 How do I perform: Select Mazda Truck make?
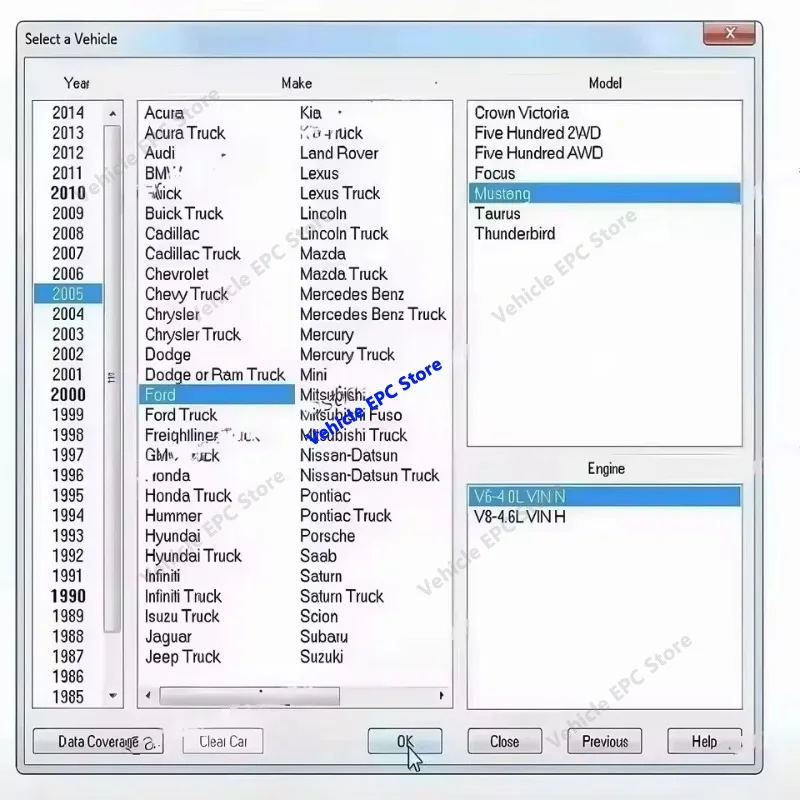(344, 274)
